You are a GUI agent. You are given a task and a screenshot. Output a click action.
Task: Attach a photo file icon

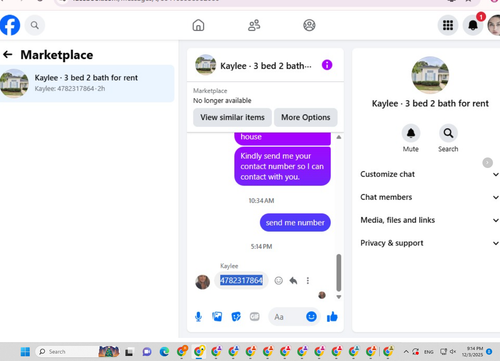pyautogui.click(x=217, y=316)
